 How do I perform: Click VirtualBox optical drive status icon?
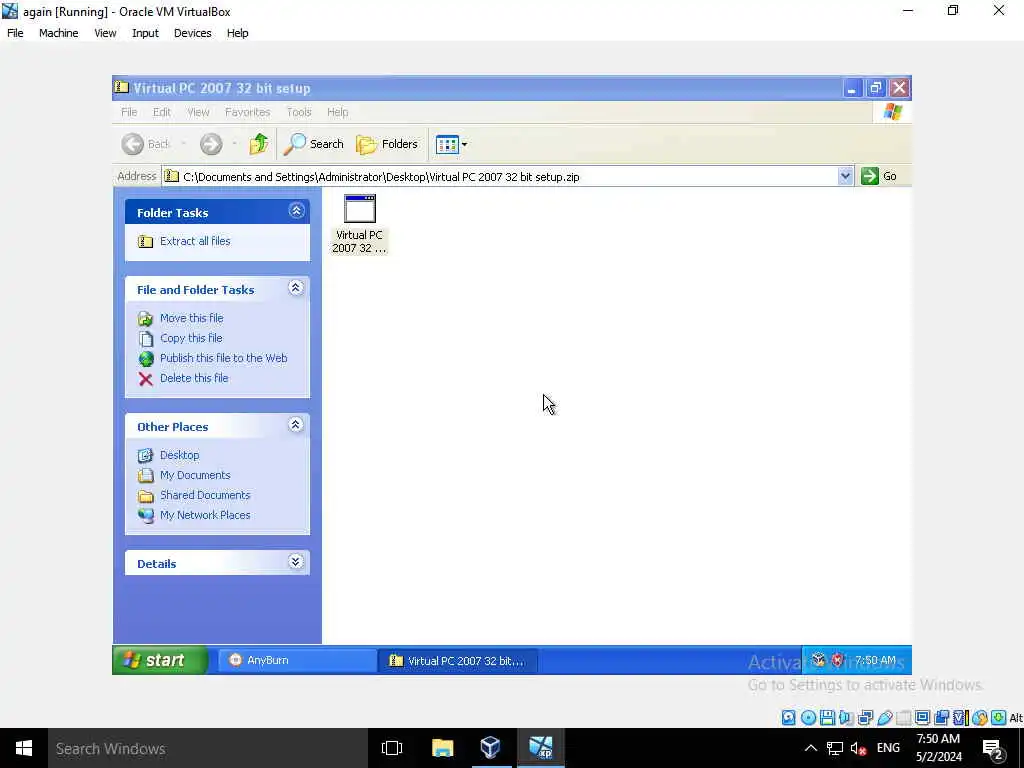(x=808, y=718)
